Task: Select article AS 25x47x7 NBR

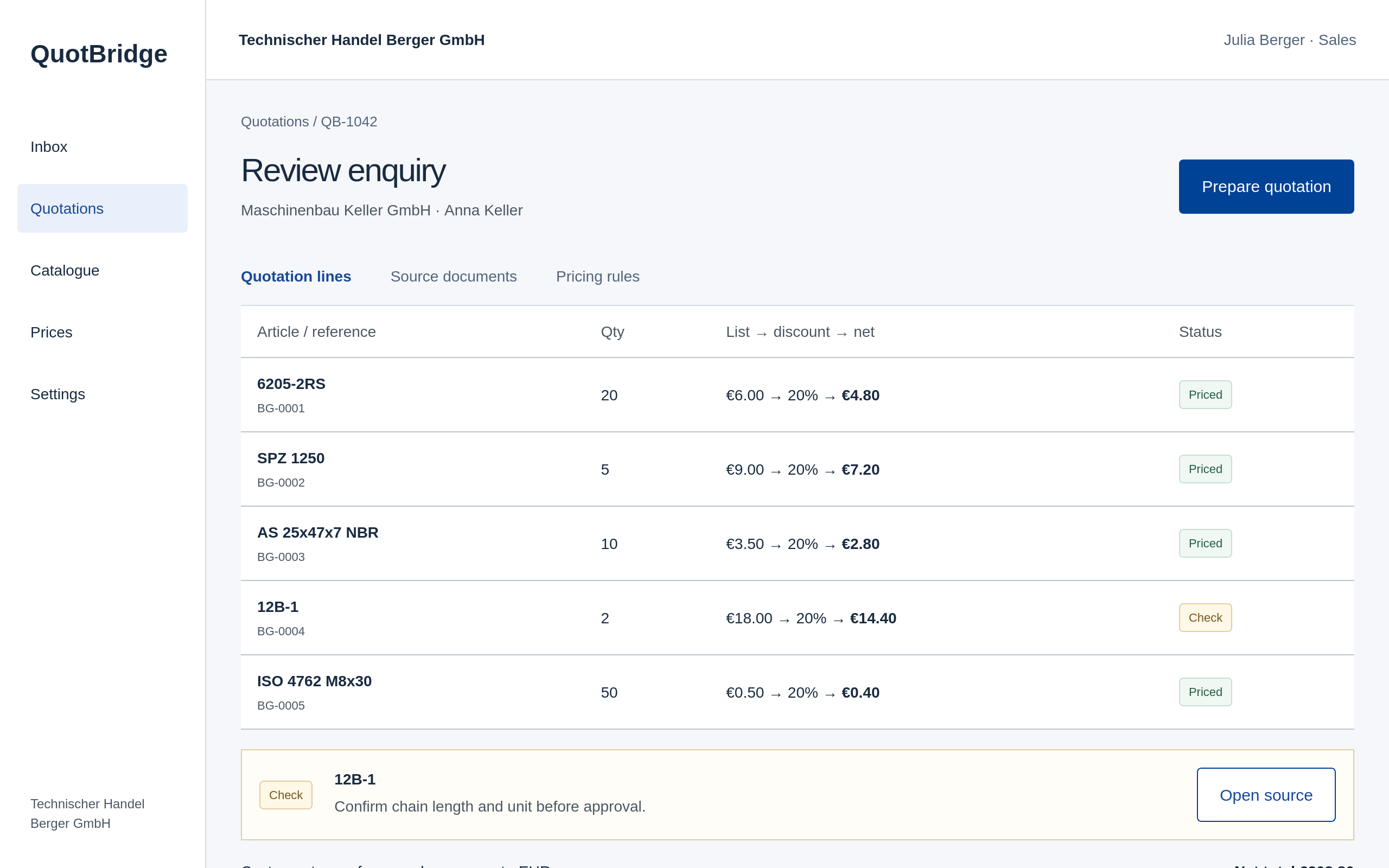Action: point(317,533)
